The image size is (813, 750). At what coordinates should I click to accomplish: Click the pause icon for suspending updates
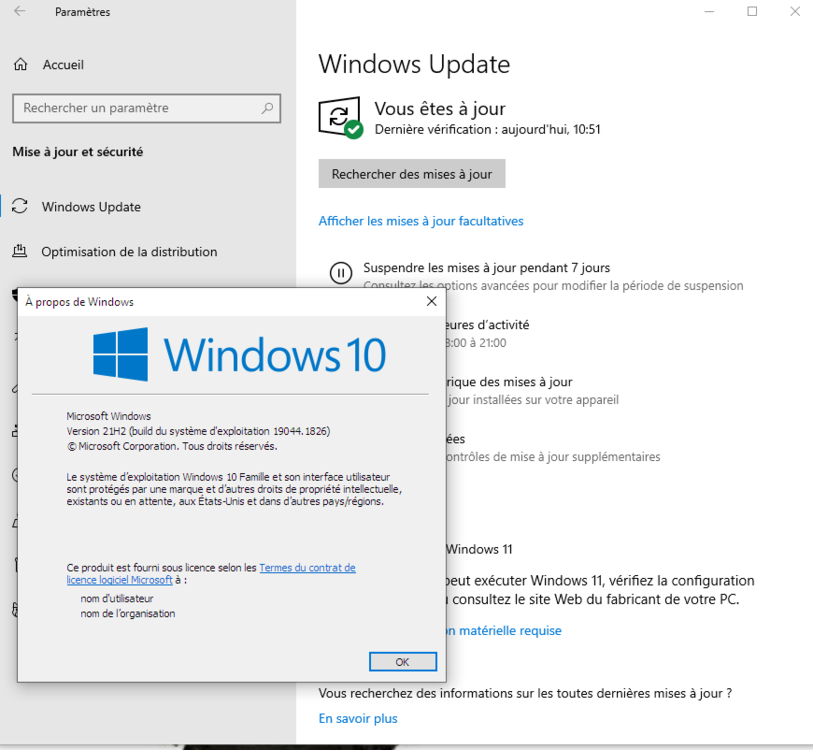341,273
